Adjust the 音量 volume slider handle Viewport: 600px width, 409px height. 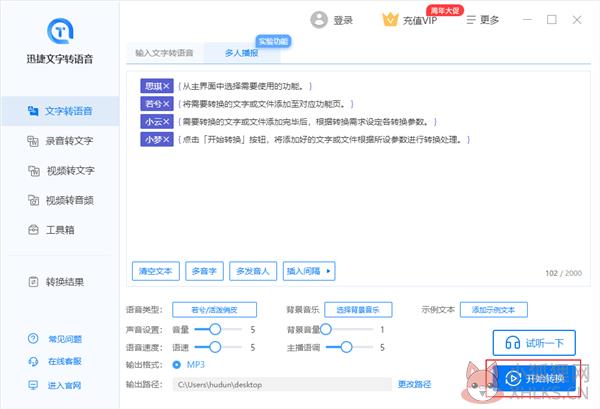pyautogui.click(x=215, y=329)
